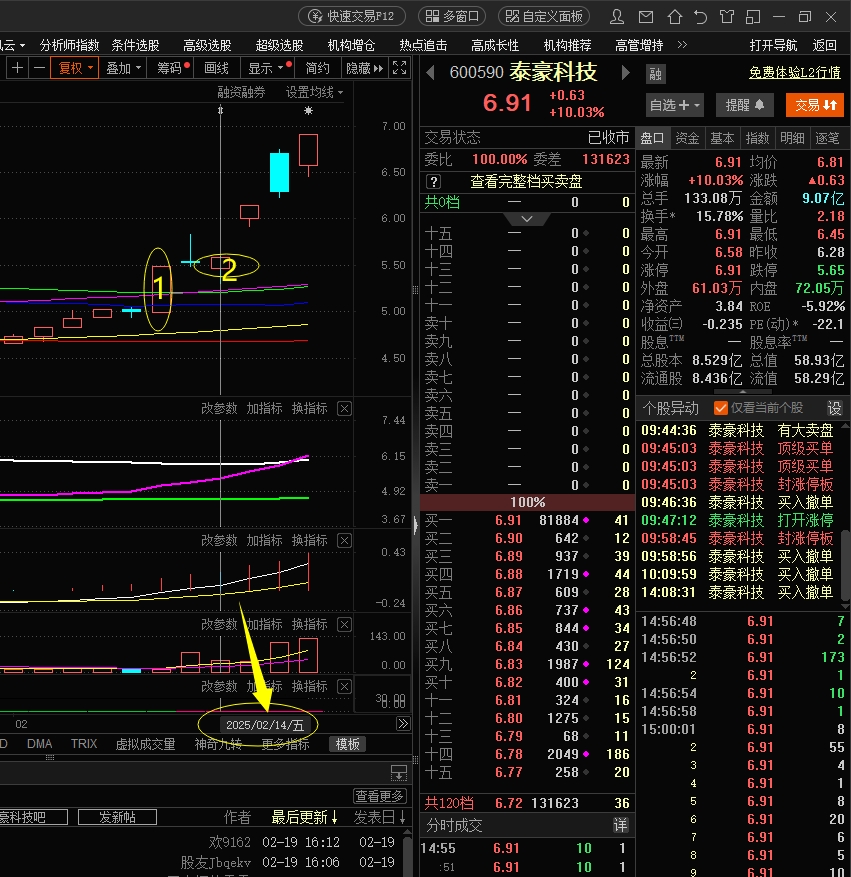Image resolution: width=851 pixels, height=877 pixels.
Task: Open 复权 dropdown
Action: click(x=74, y=68)
